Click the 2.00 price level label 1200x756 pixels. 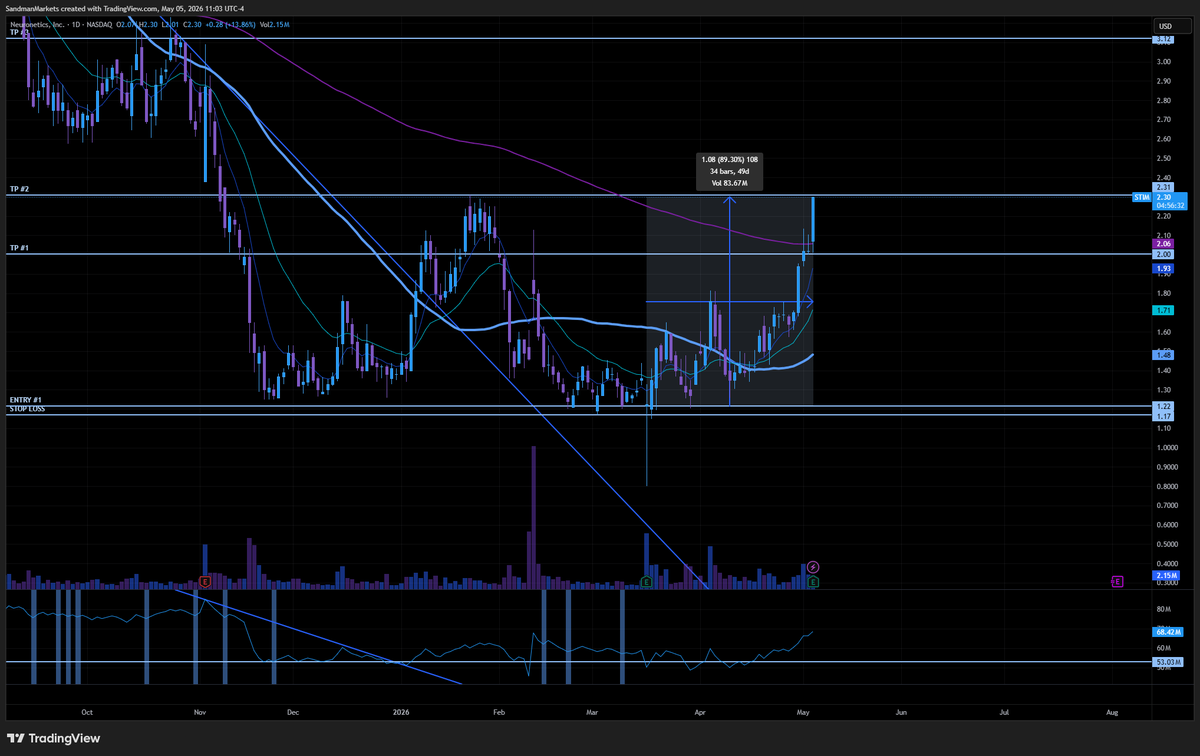click(x=1163, y=255)
